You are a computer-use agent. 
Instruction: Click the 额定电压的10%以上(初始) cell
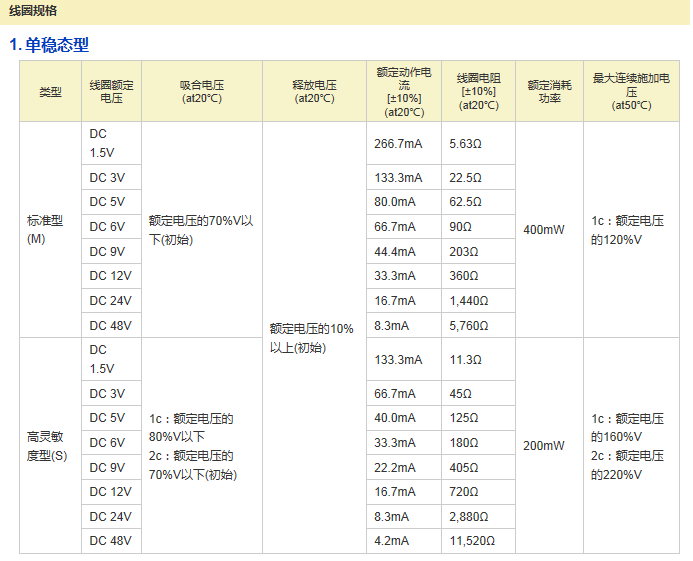(311, 338)
